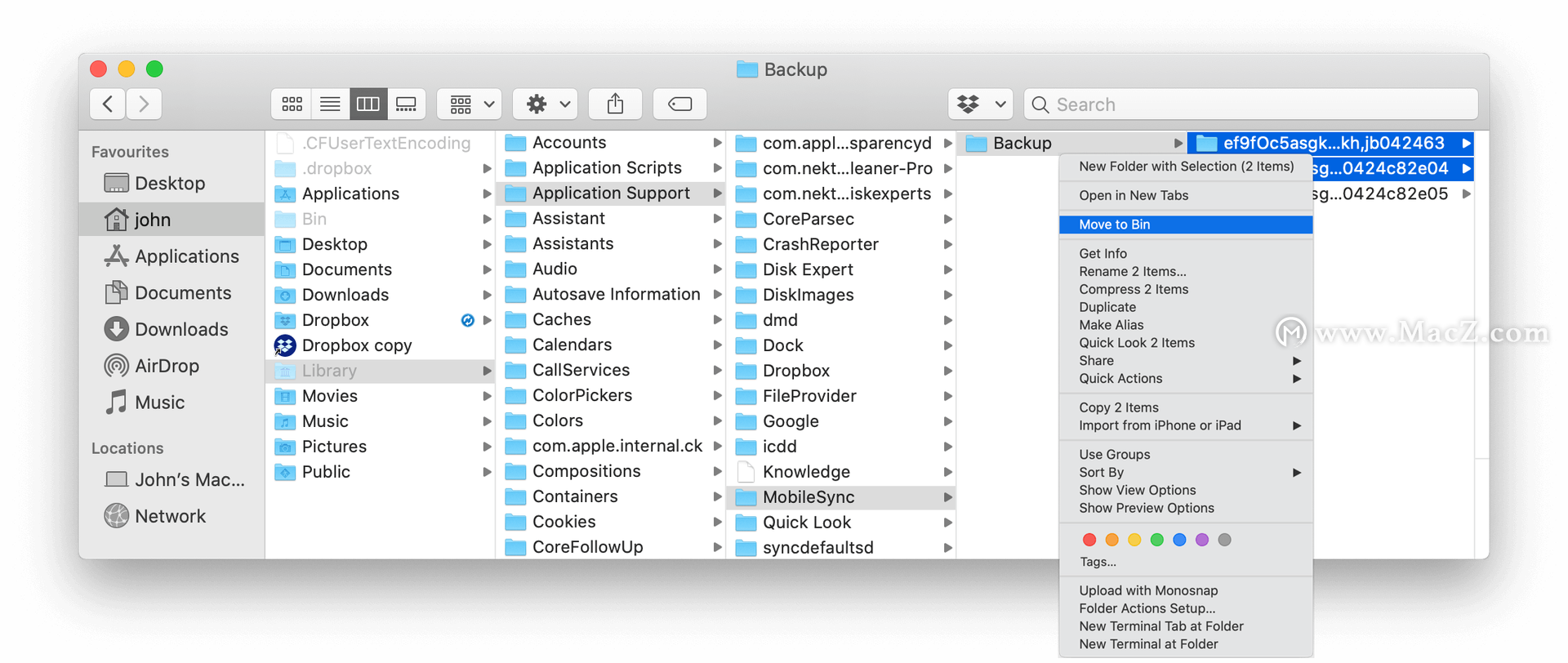Go forward with the right chevron button

tap(144, 104)
